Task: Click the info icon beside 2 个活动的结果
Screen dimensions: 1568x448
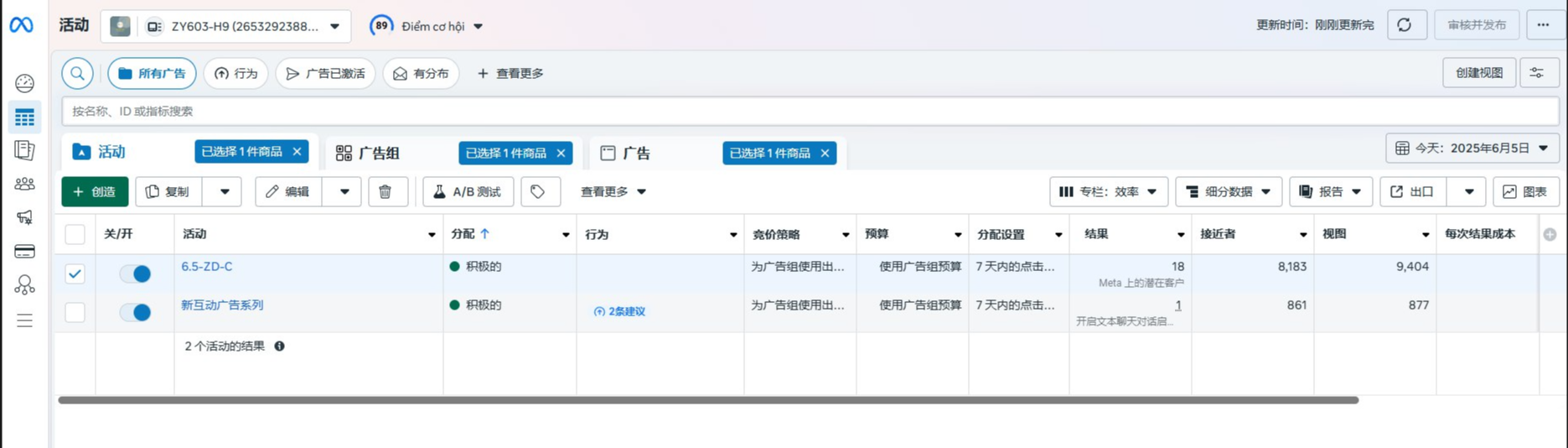Action: tap(279, 346)
